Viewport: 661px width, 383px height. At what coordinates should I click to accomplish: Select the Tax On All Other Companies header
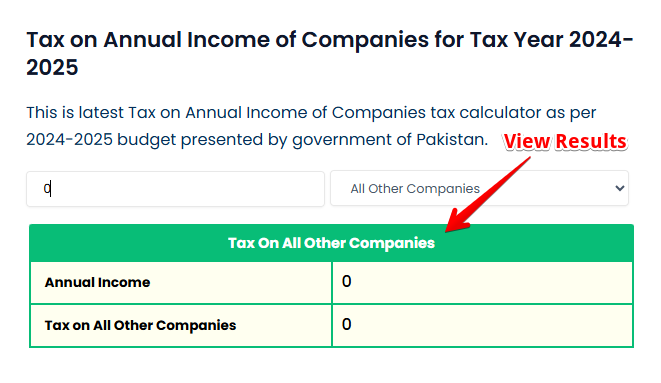[331, 243]
